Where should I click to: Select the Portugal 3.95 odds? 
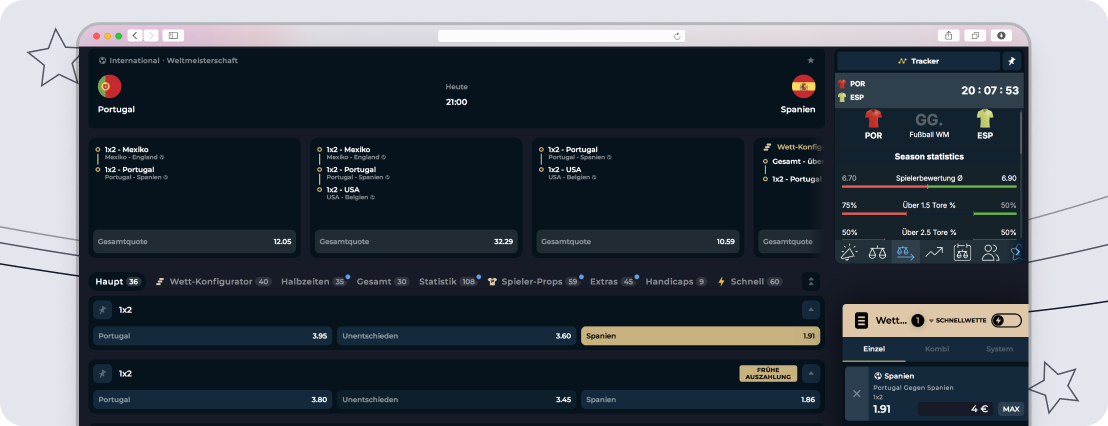click(213, 336)
